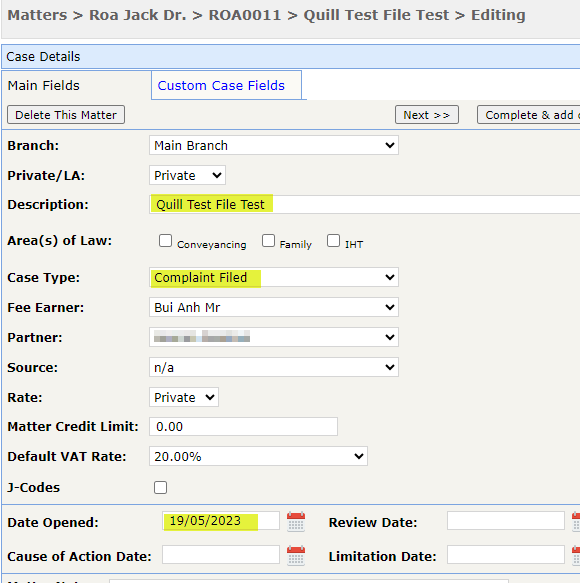
Task: Tick the Family area of law checkbox
Action: tap(268, 241)
